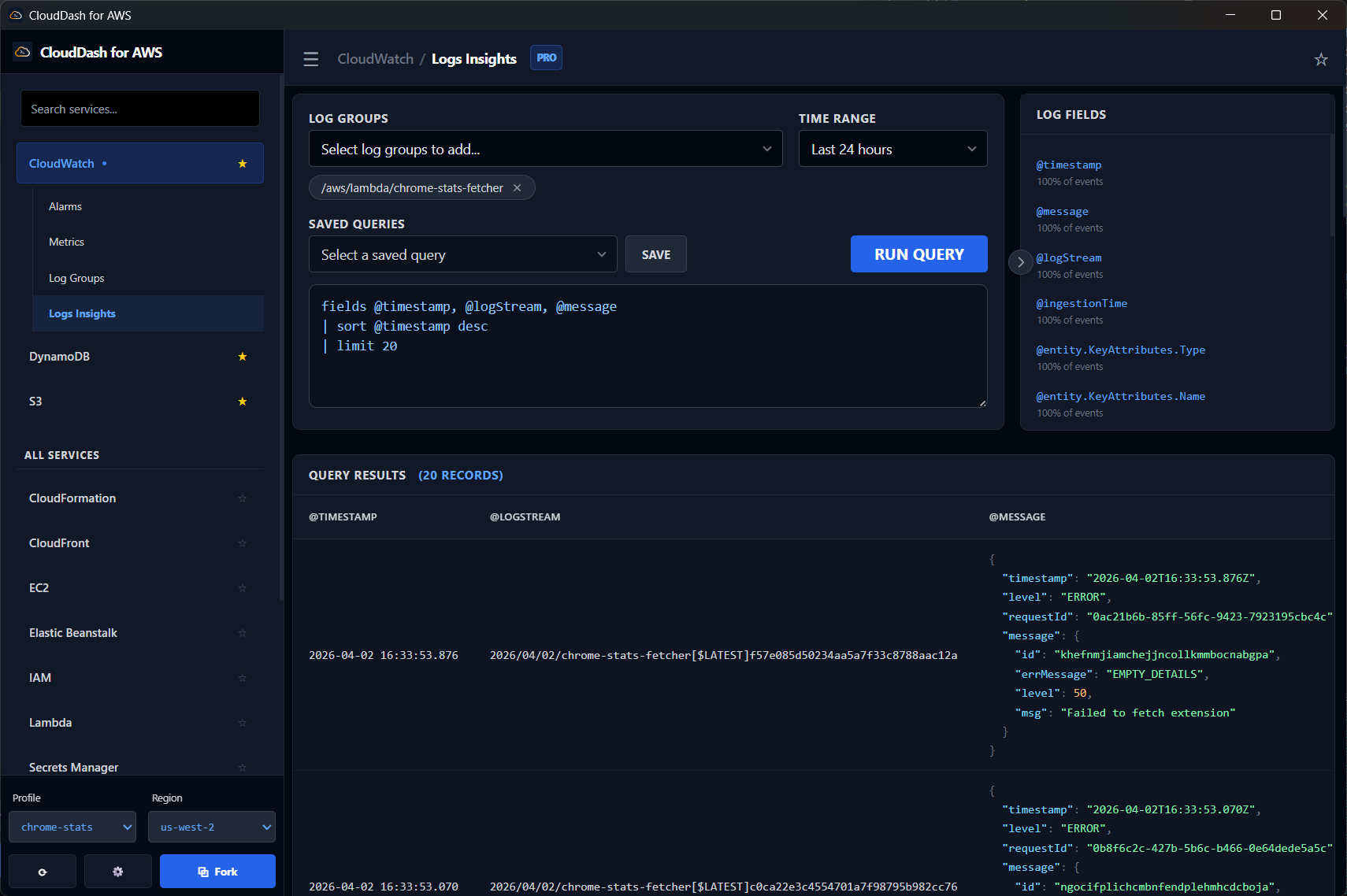Run the query with RUN QUERY

pyautogui.click(x=918, y=254)
